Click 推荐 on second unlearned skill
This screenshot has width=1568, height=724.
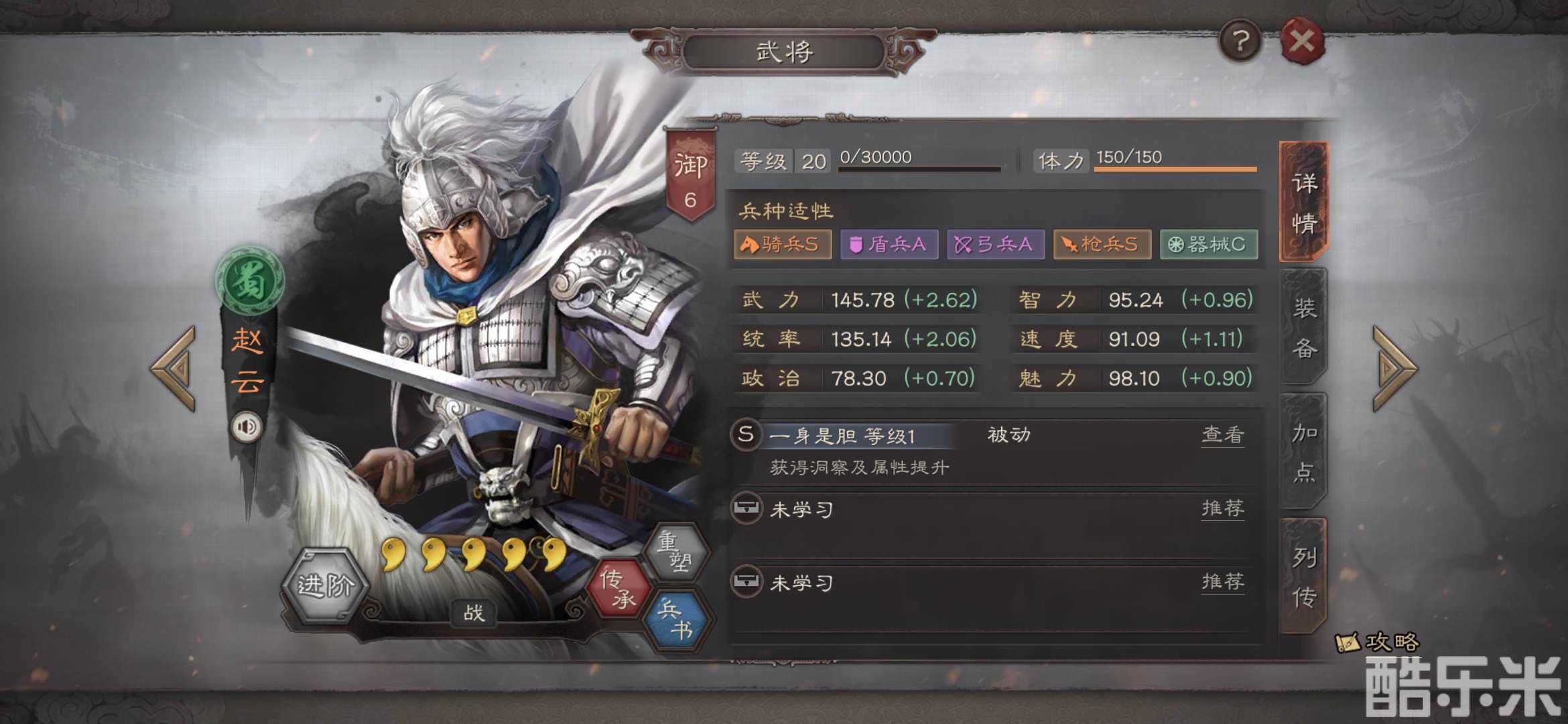[x=1223, y=581]
